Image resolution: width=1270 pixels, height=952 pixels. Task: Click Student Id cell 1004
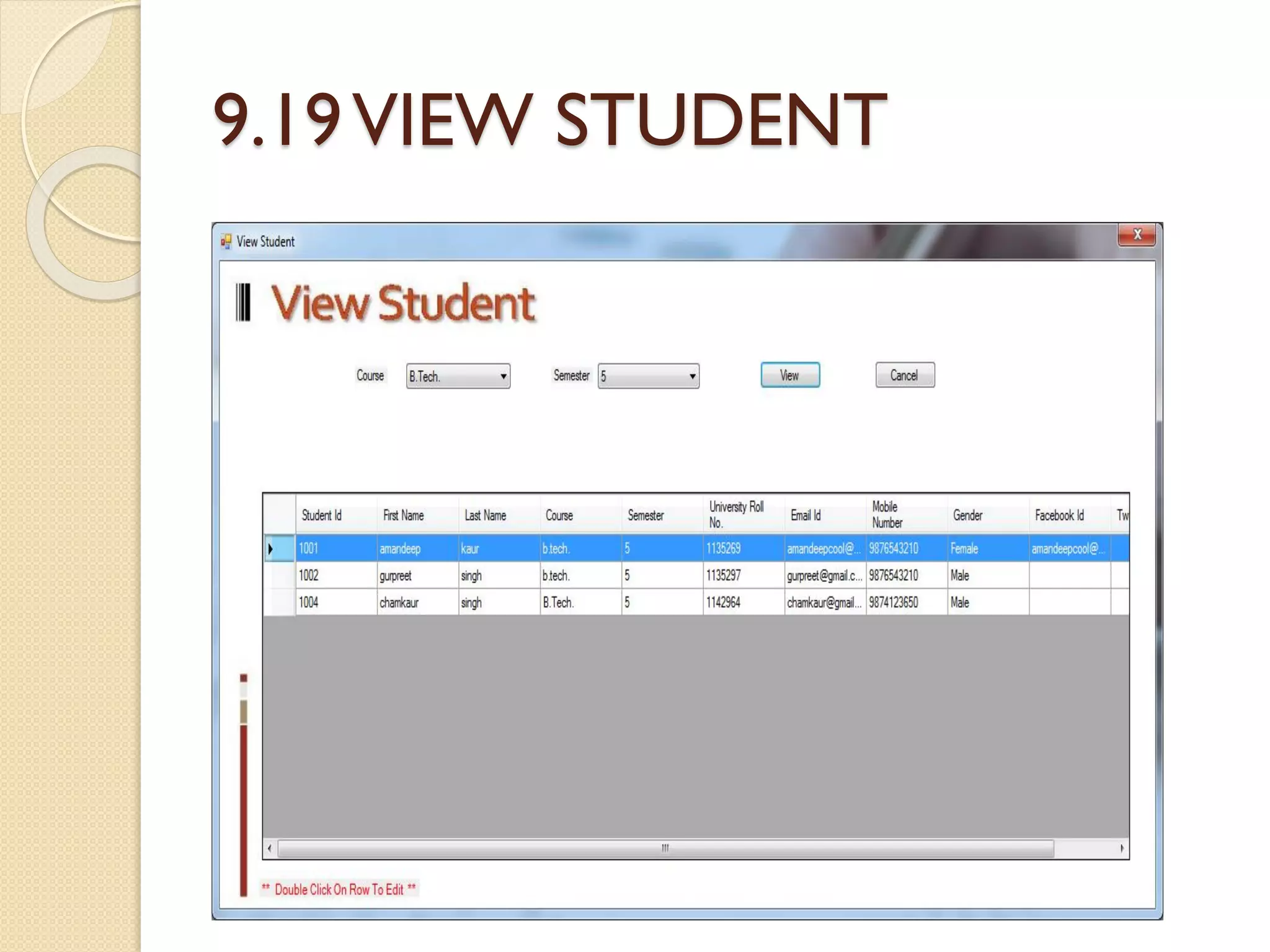point(336,602)
